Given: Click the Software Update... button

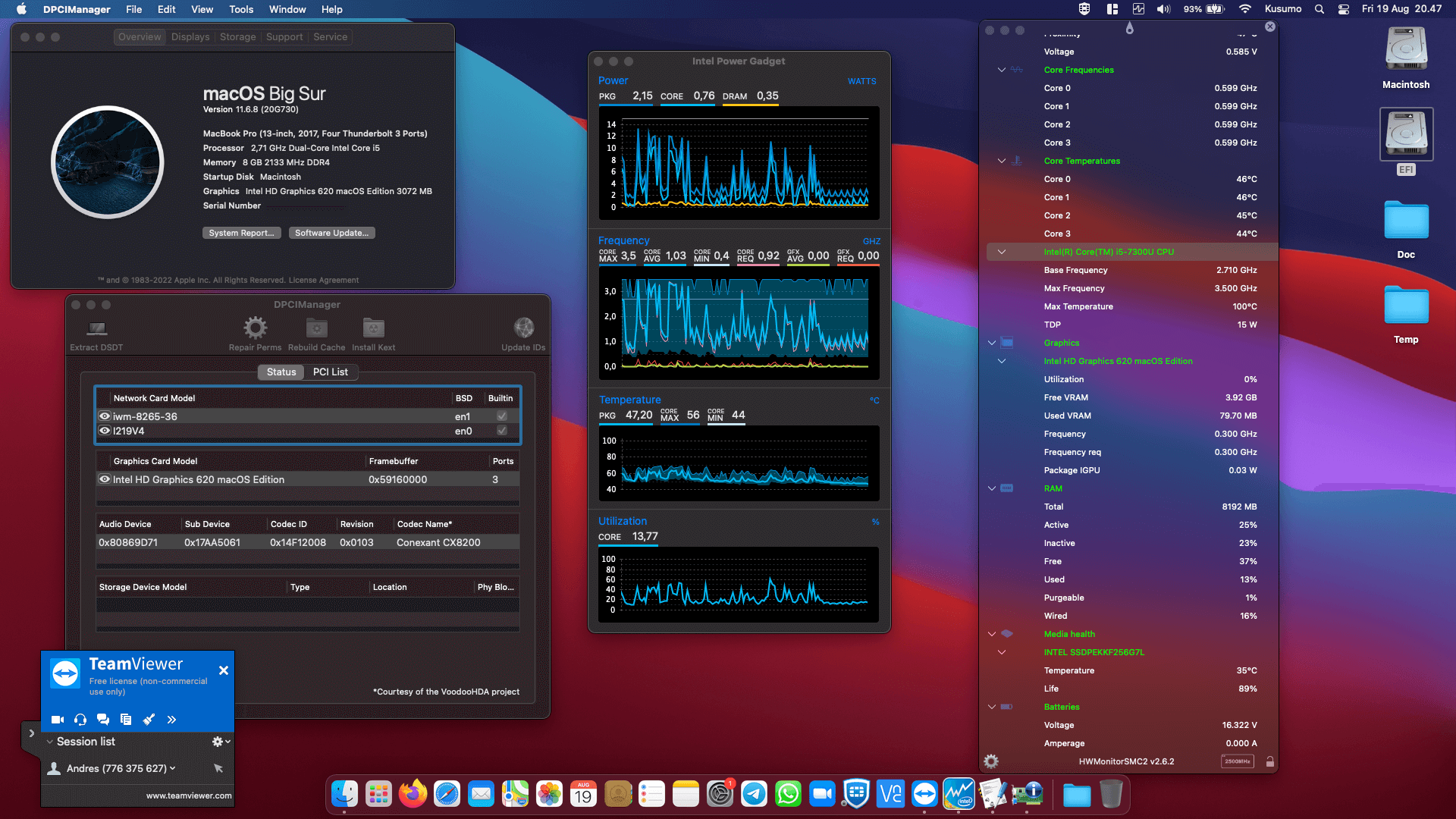Looking at the screenshot, I should [x=331, y=233].
